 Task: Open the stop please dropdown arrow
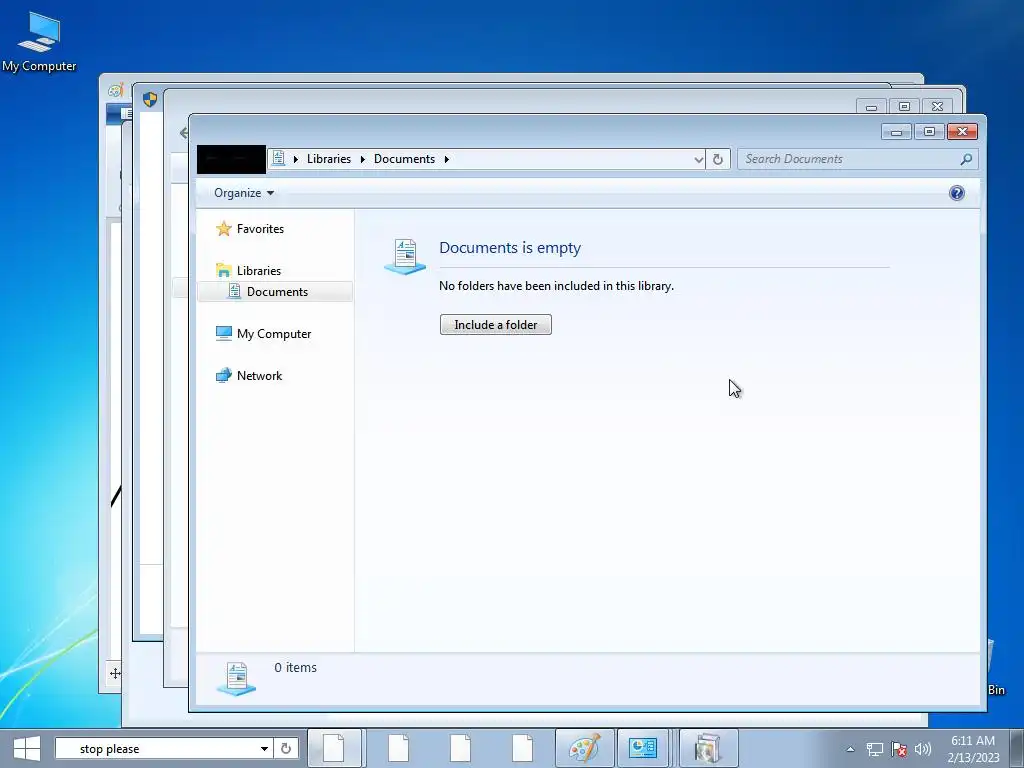click(x=264, y=748)
